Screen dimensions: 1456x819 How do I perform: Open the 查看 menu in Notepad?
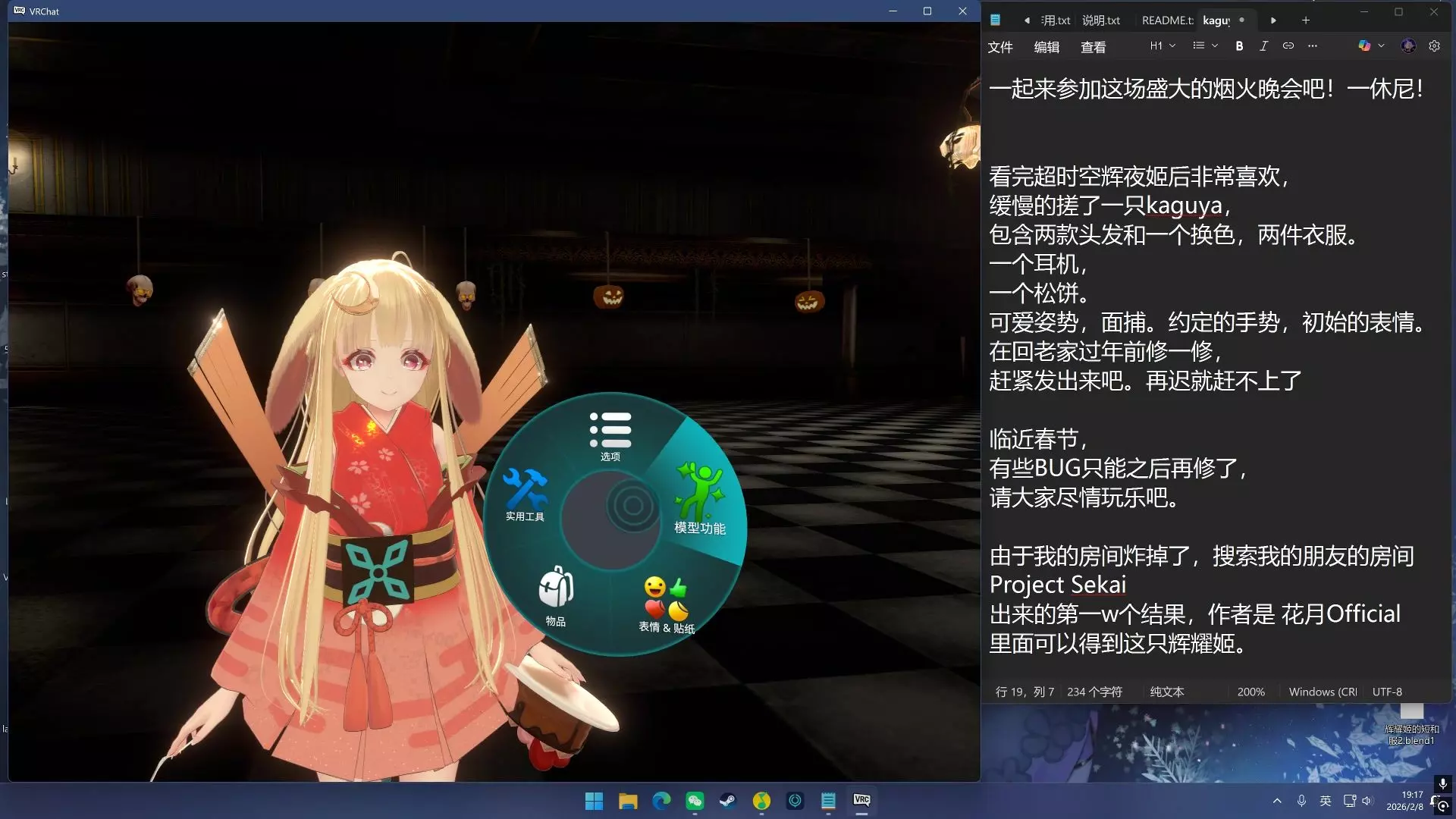click(1093, 47)
